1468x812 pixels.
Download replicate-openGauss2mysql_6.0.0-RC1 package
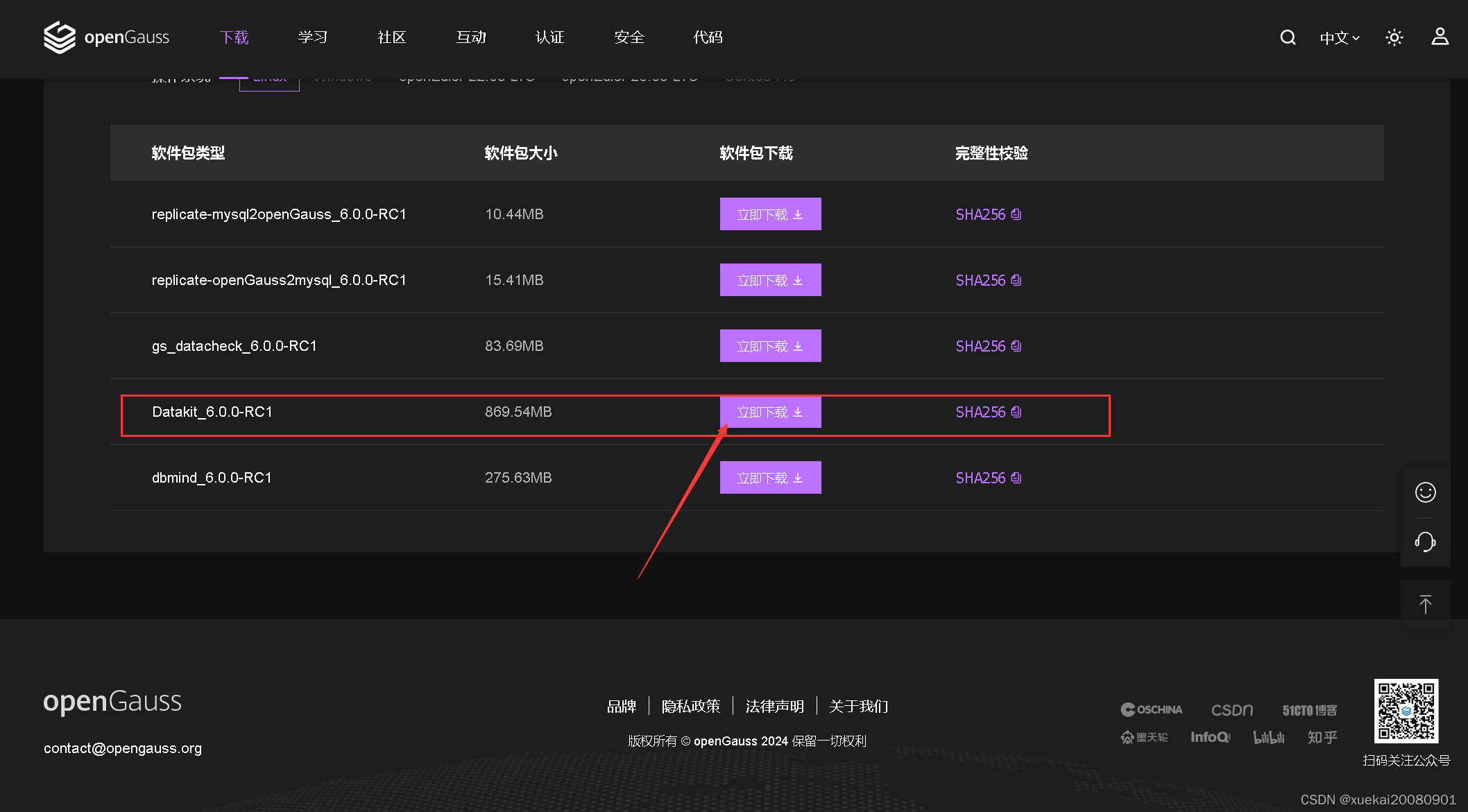(770, 280)
